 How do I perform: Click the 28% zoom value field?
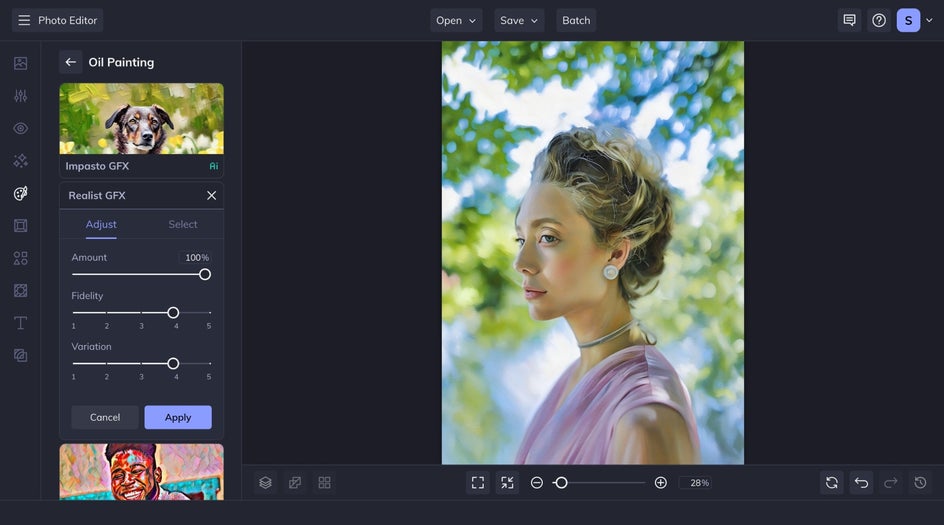coord(696,483)
